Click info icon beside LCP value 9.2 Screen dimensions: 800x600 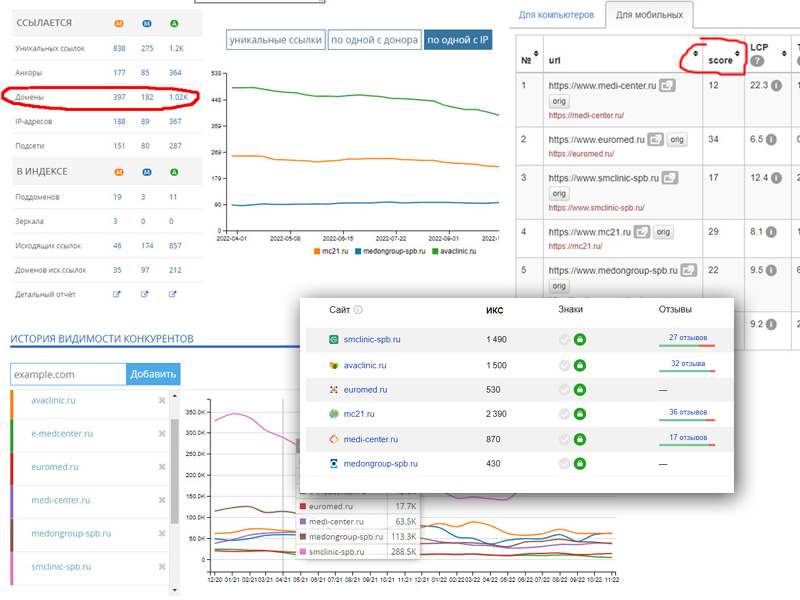tap(771, 324)
